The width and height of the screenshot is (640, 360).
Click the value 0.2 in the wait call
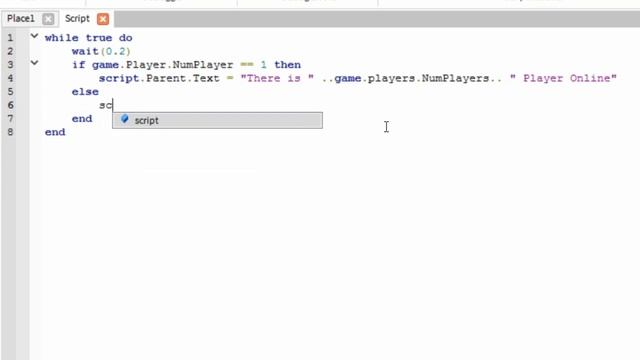pos(116,51)
